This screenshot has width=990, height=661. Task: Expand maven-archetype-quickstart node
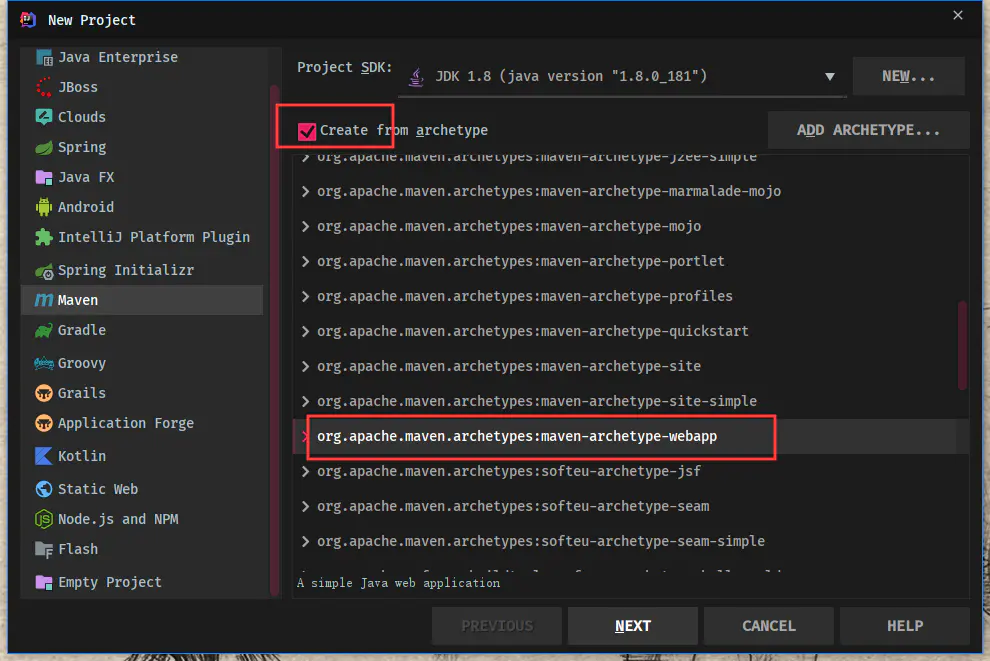pyautogui.click(x=306, y=331)
